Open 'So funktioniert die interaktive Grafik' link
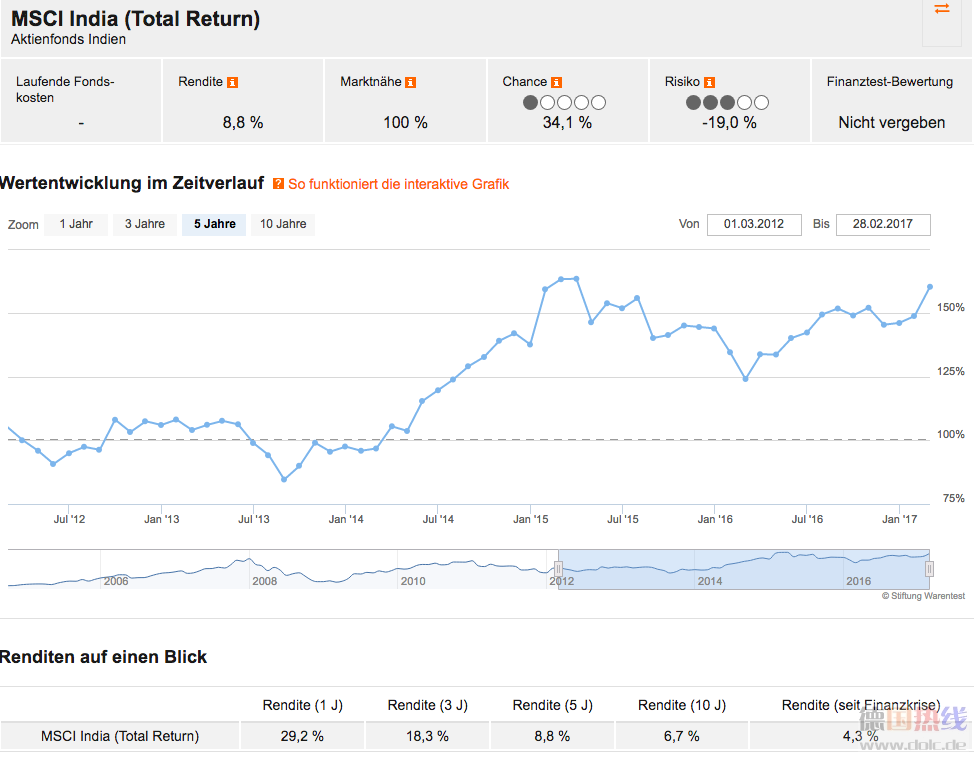 [x=399, y=184]
